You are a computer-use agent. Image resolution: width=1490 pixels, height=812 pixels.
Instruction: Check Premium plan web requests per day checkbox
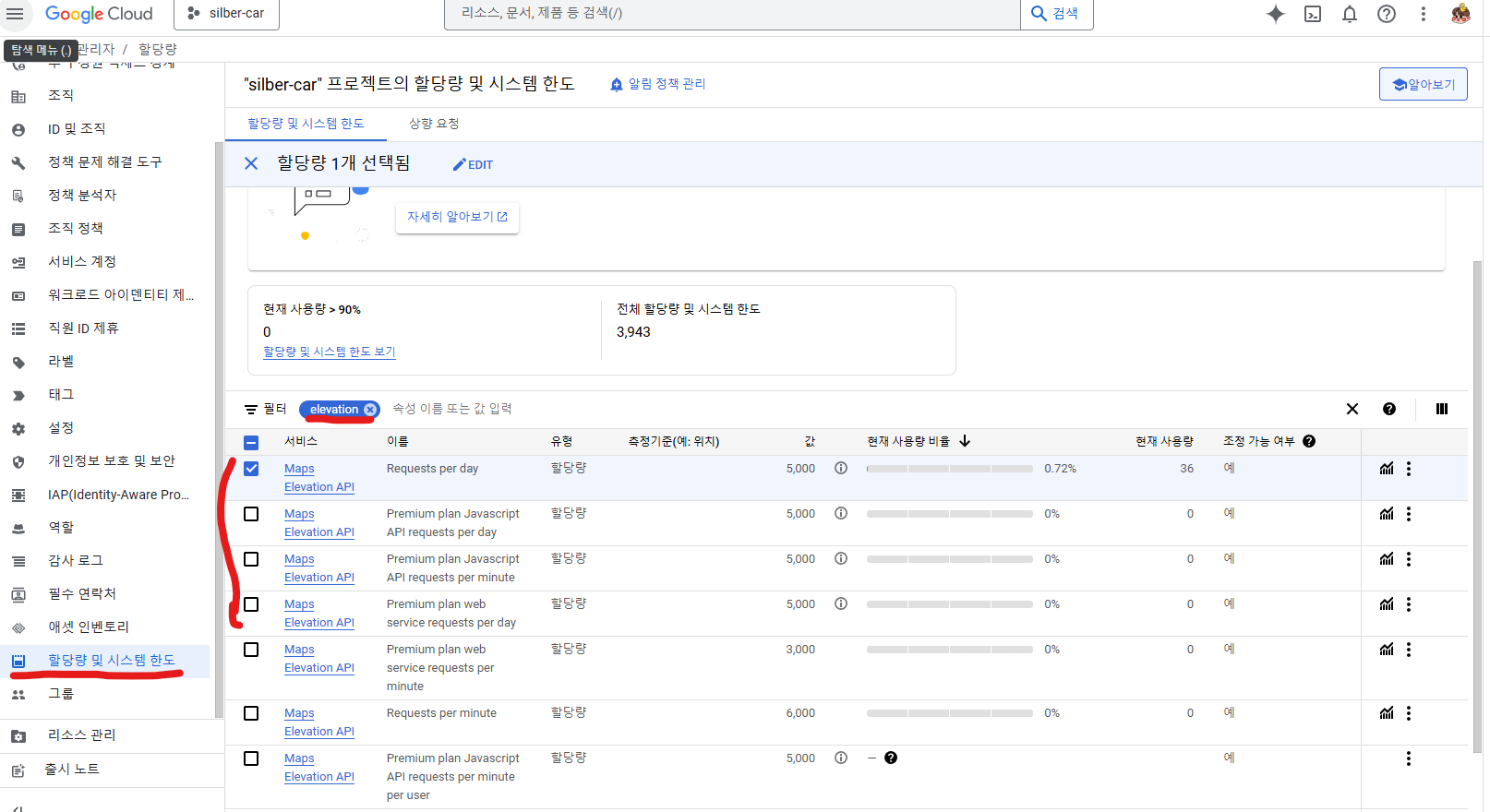[x=251, y=604]
